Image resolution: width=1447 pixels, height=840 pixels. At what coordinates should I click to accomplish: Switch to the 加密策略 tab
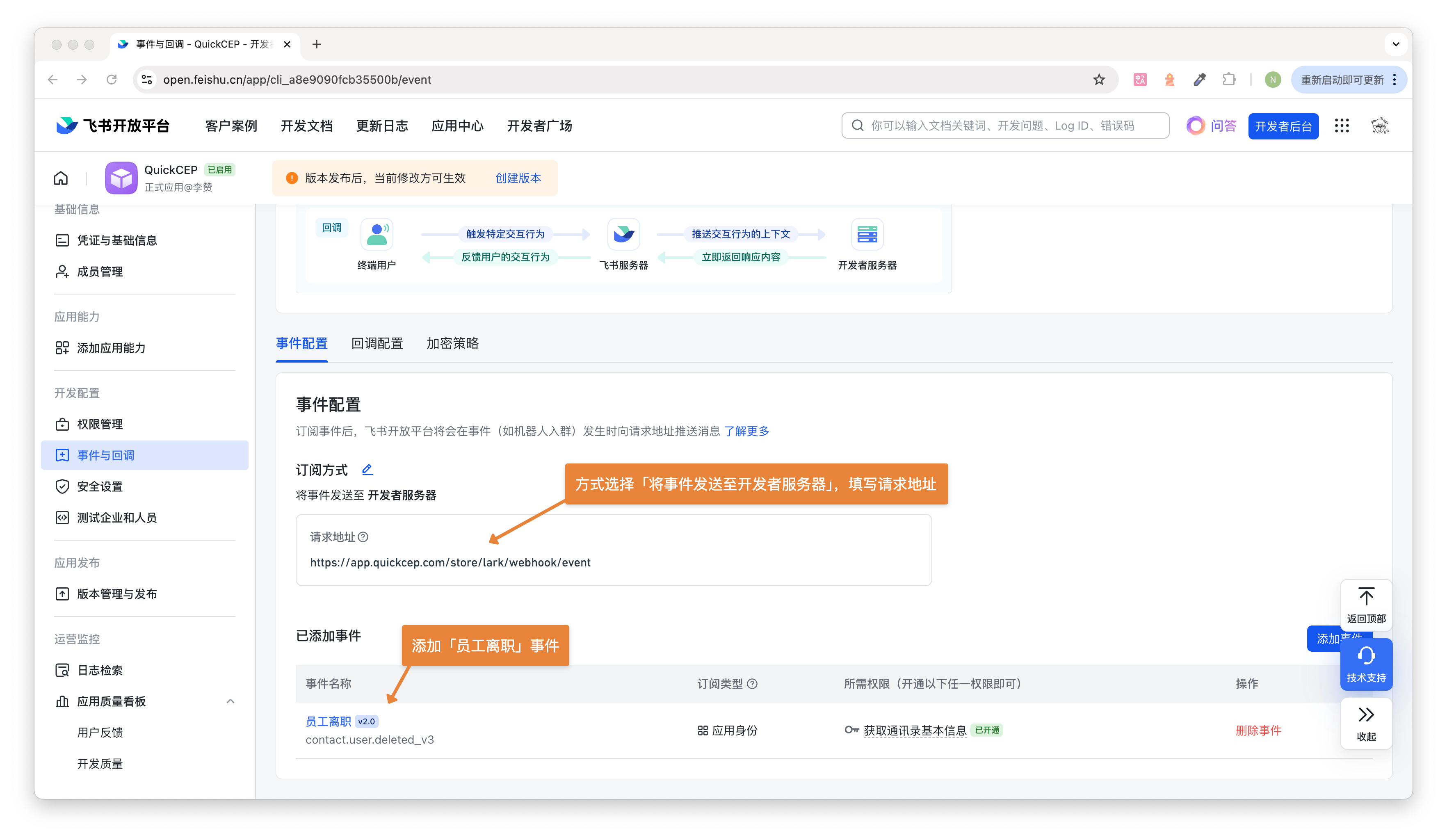click(452, 343)
